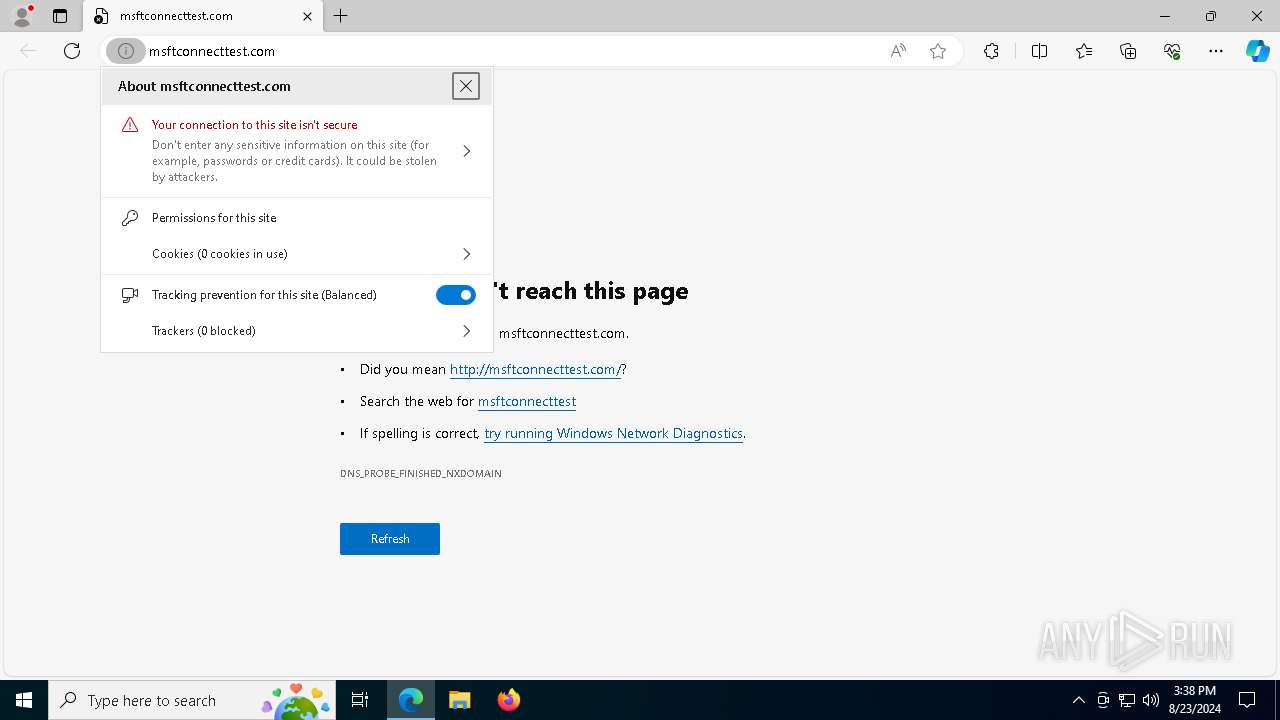The width and height of the screenshot is (1280, 720).
Task: Open Task View on taskbar
Action: click(360, 700)
